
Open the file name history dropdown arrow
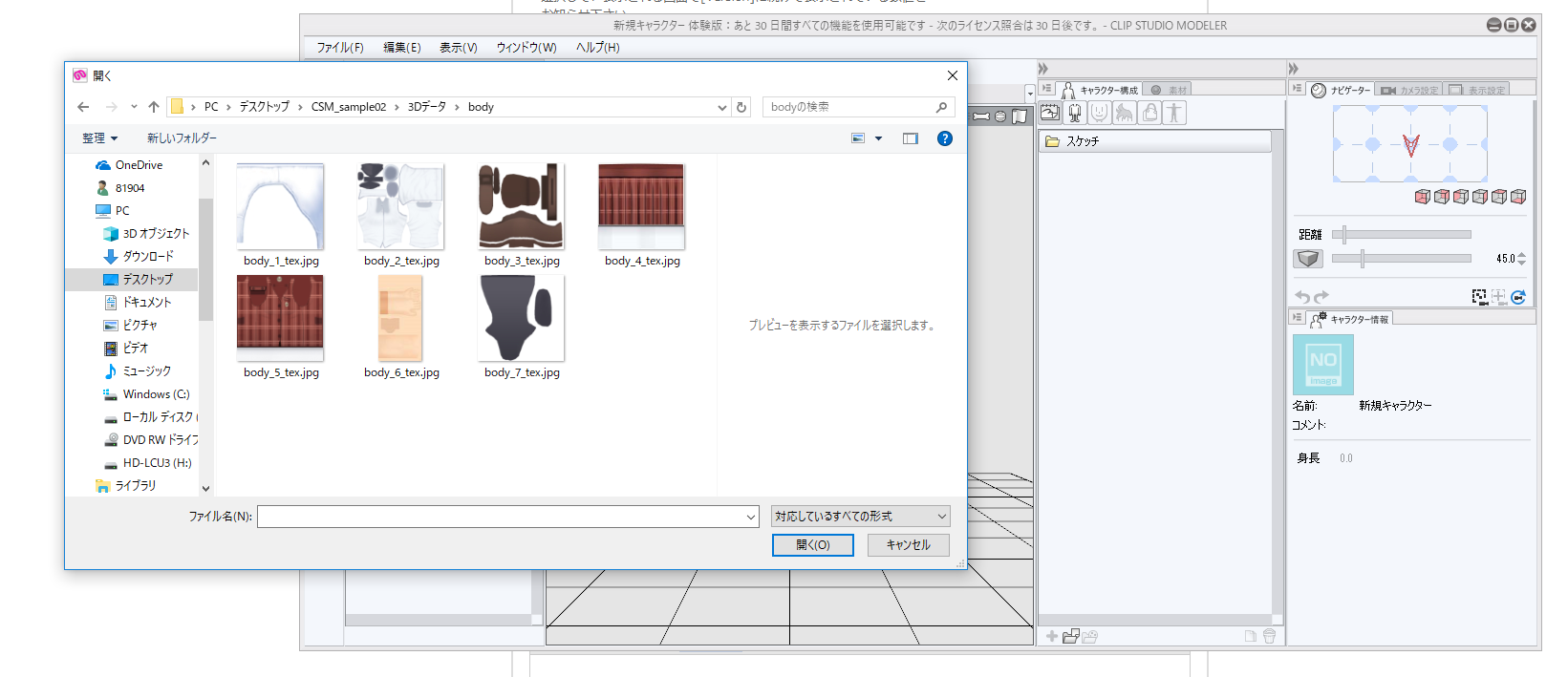click(x=751, y=517)
